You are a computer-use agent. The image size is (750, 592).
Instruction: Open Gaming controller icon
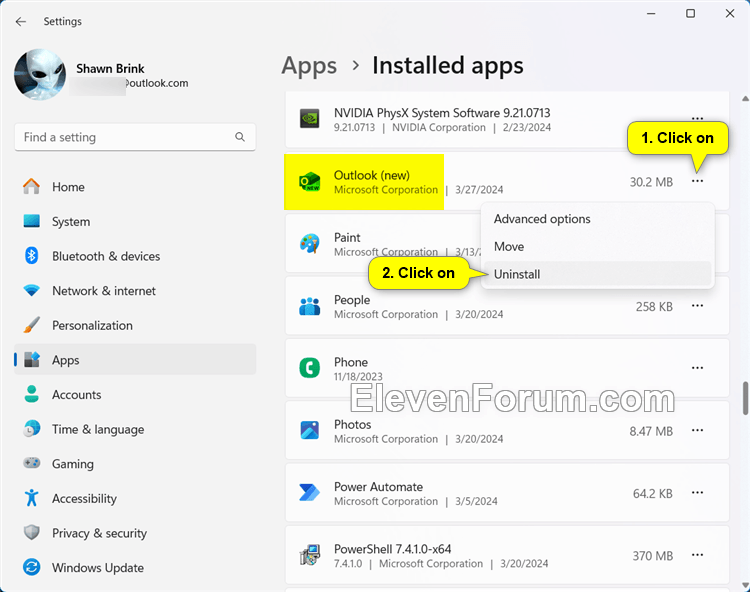pos(32,463)
